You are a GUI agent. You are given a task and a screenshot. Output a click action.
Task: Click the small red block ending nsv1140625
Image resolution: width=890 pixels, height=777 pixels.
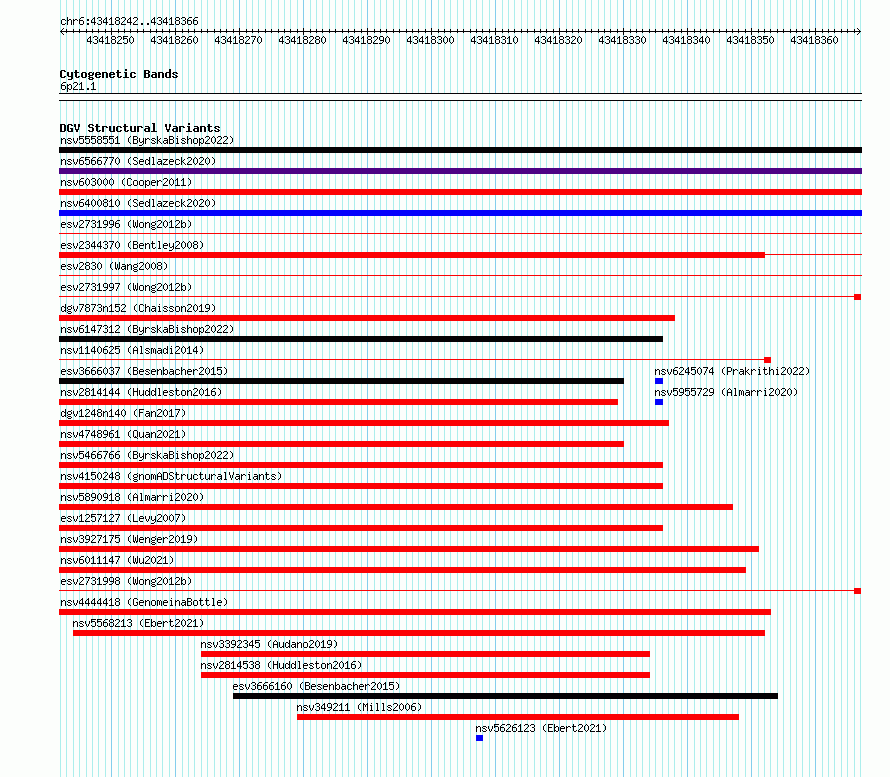coord(767,360)
